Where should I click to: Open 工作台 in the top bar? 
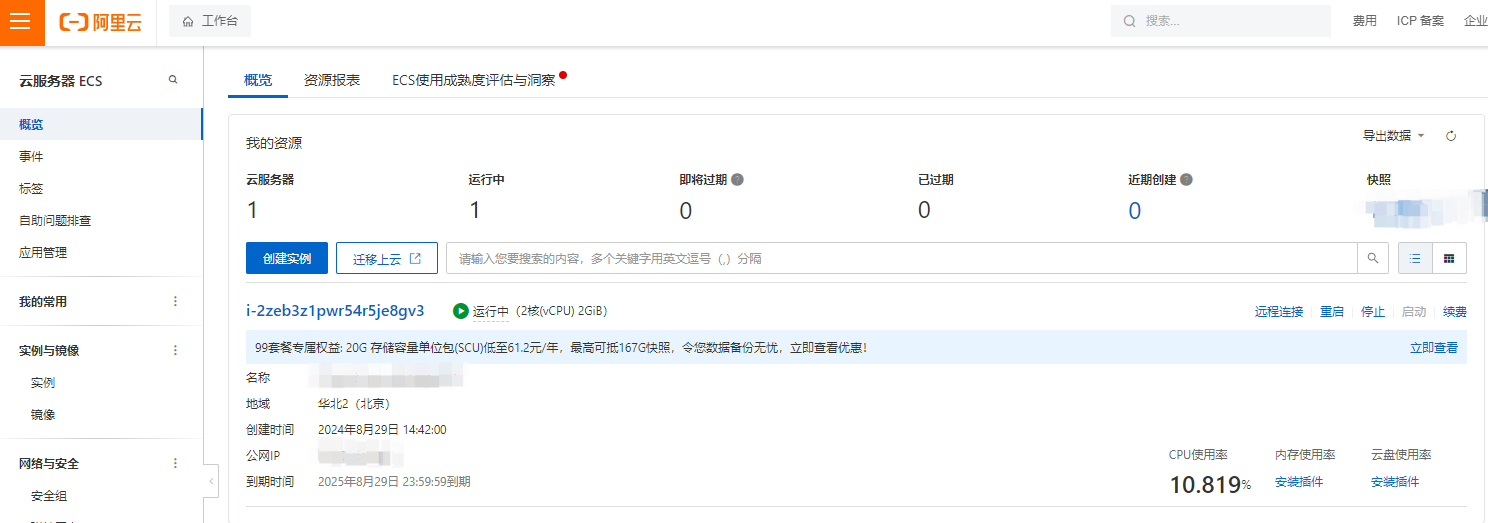point(210,21)
